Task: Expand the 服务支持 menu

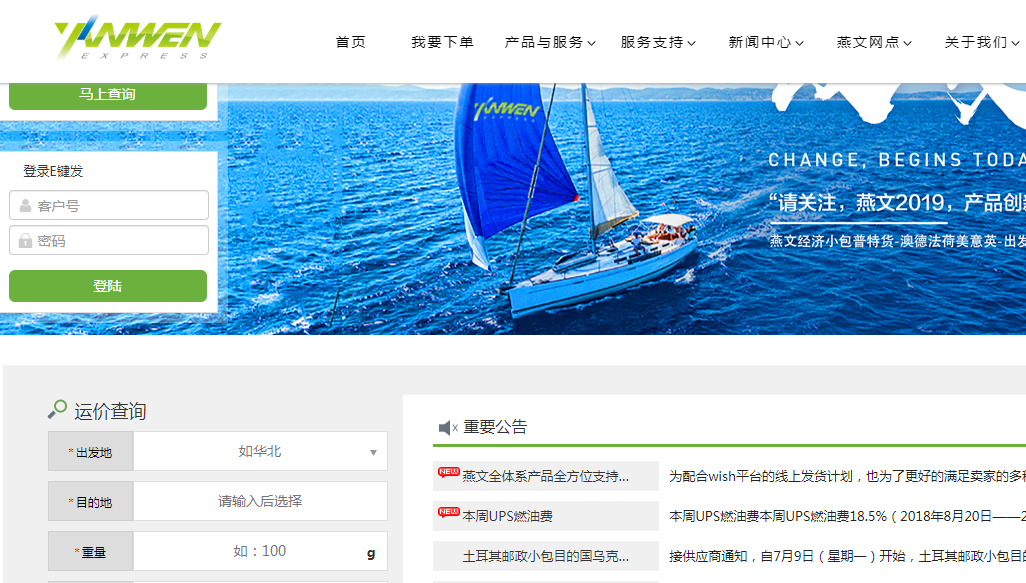Action: [x=658, y=42]
